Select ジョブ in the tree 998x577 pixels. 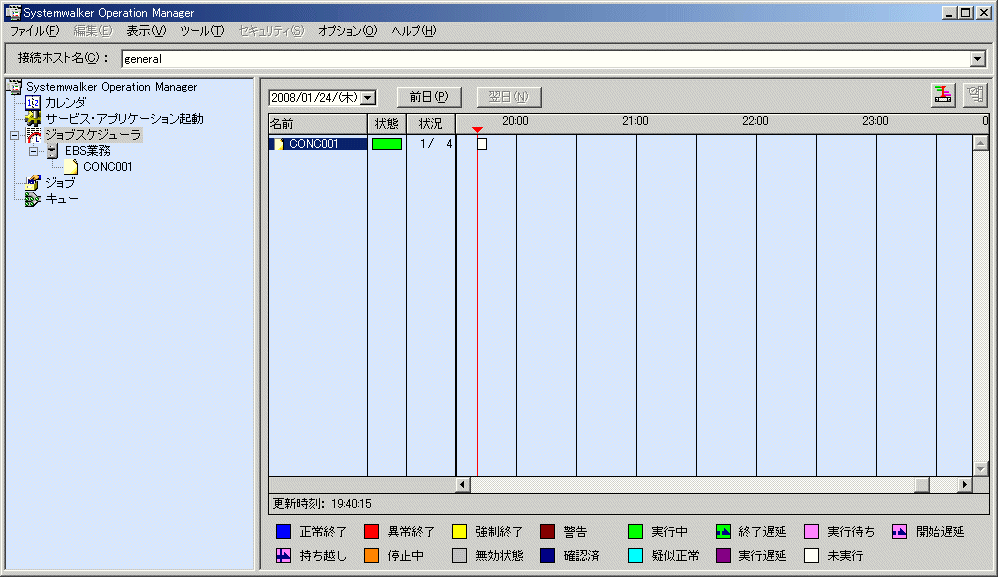pos(60,183)
